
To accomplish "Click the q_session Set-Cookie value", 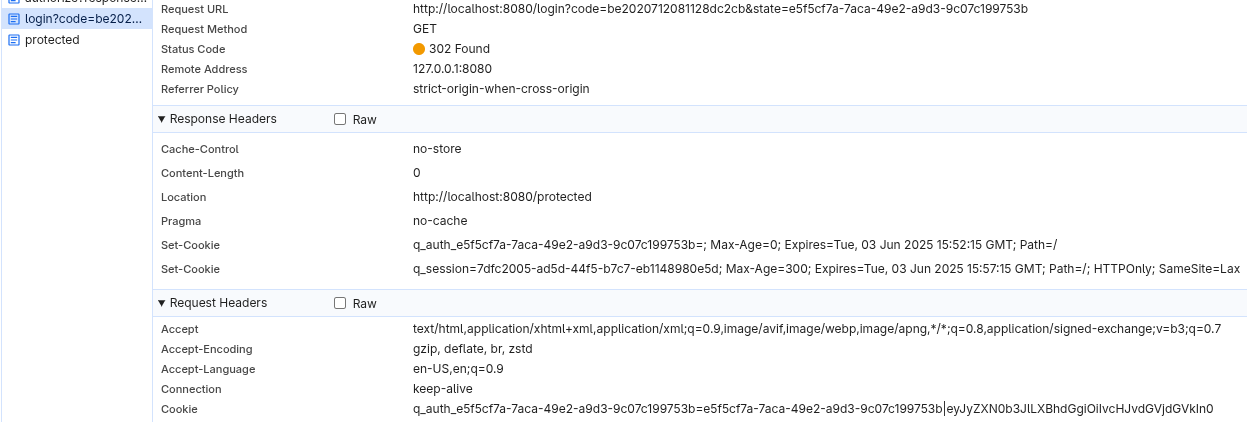I will 826,269.
